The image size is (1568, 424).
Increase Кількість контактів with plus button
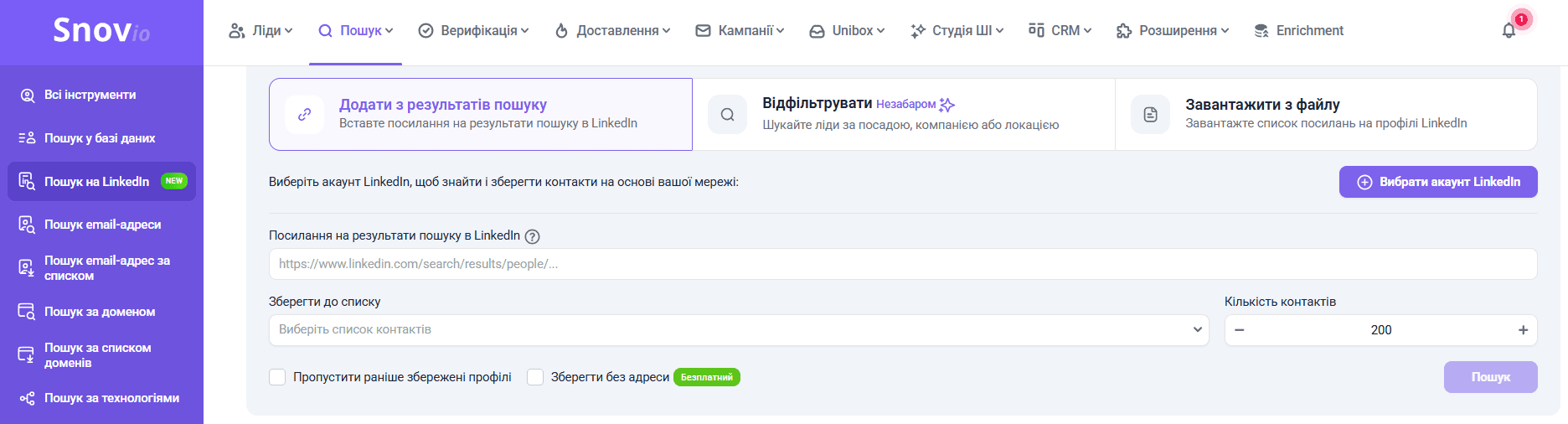[1524, 330]
